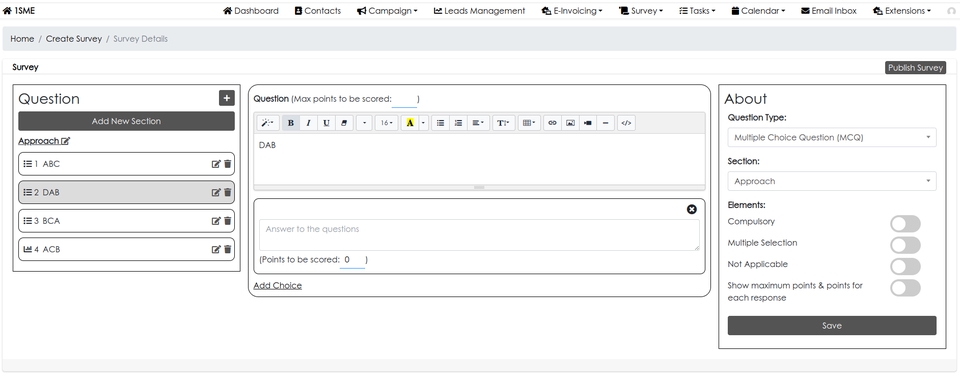Open the font size 16 dropdown
The width and height of the screenshot is (960, 383).
pyautogui.click(x=386, y=123)
